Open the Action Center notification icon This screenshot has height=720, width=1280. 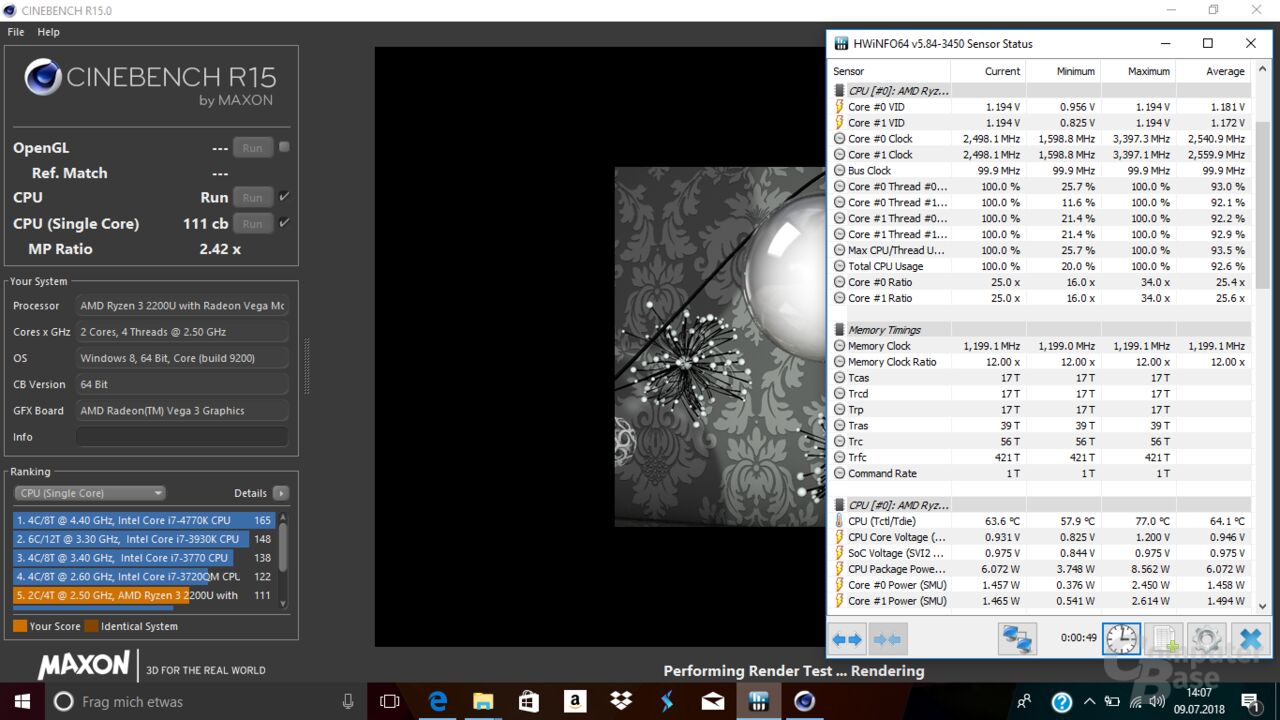(x=1249, y=702)
